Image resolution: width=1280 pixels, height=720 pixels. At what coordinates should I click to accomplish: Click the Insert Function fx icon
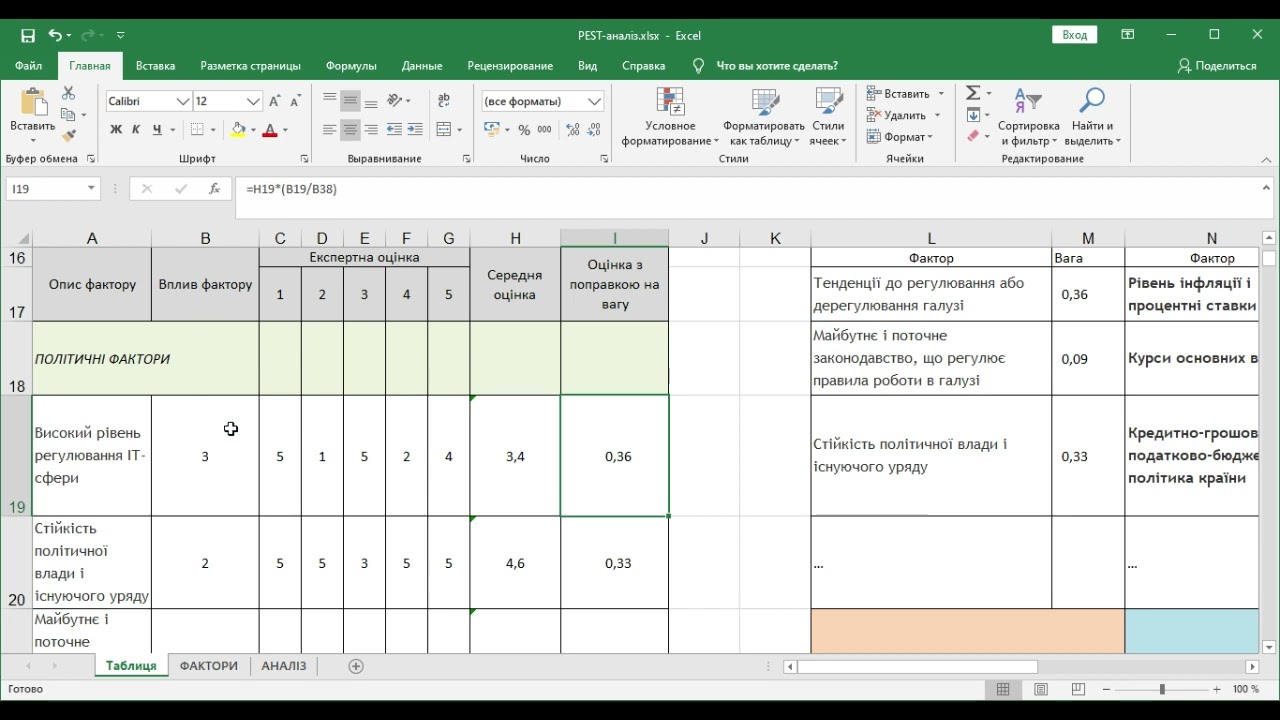[x=214, y=189]
